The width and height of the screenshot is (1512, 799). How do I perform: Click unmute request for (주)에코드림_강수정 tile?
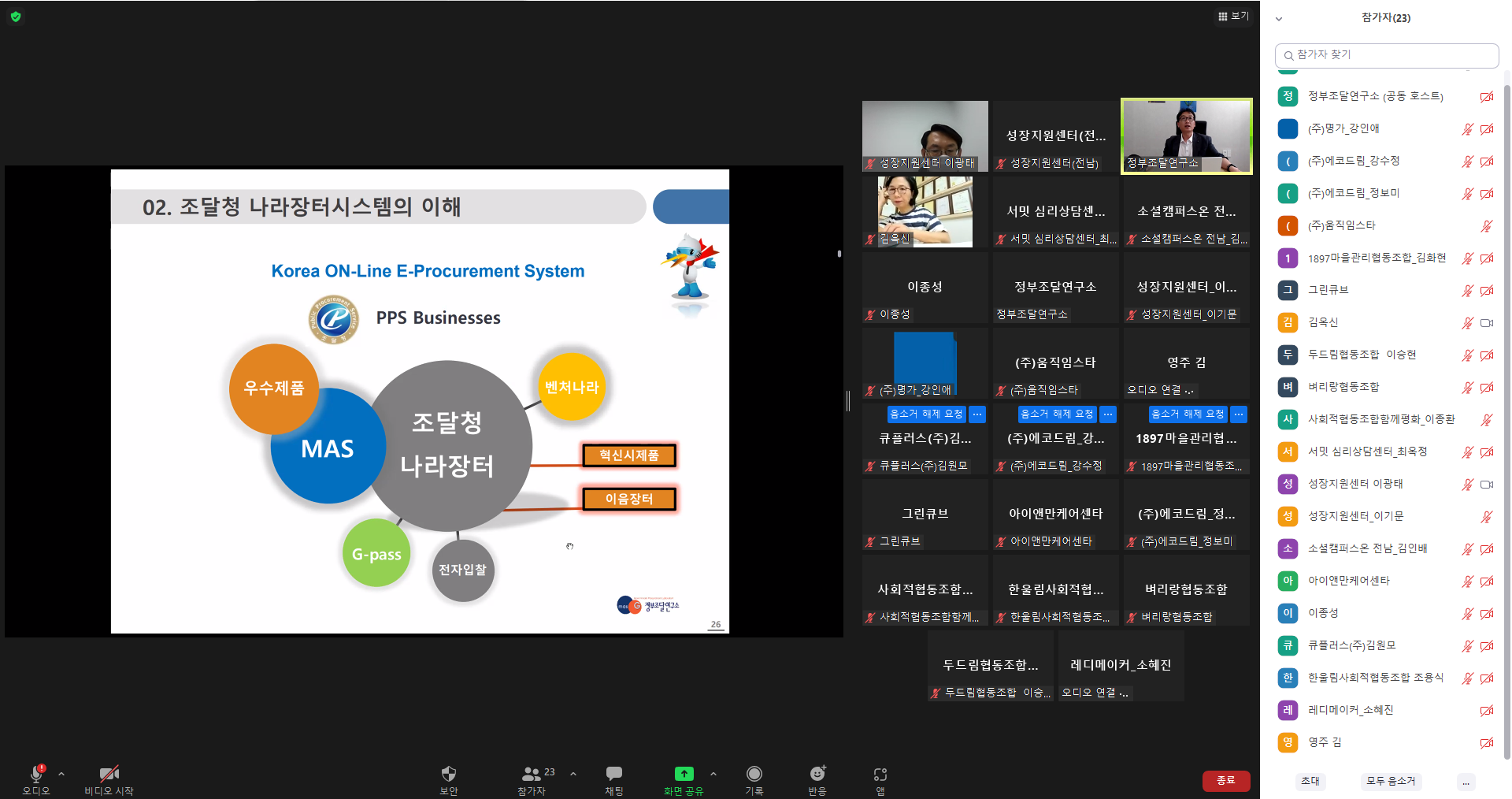point(1058,414)
